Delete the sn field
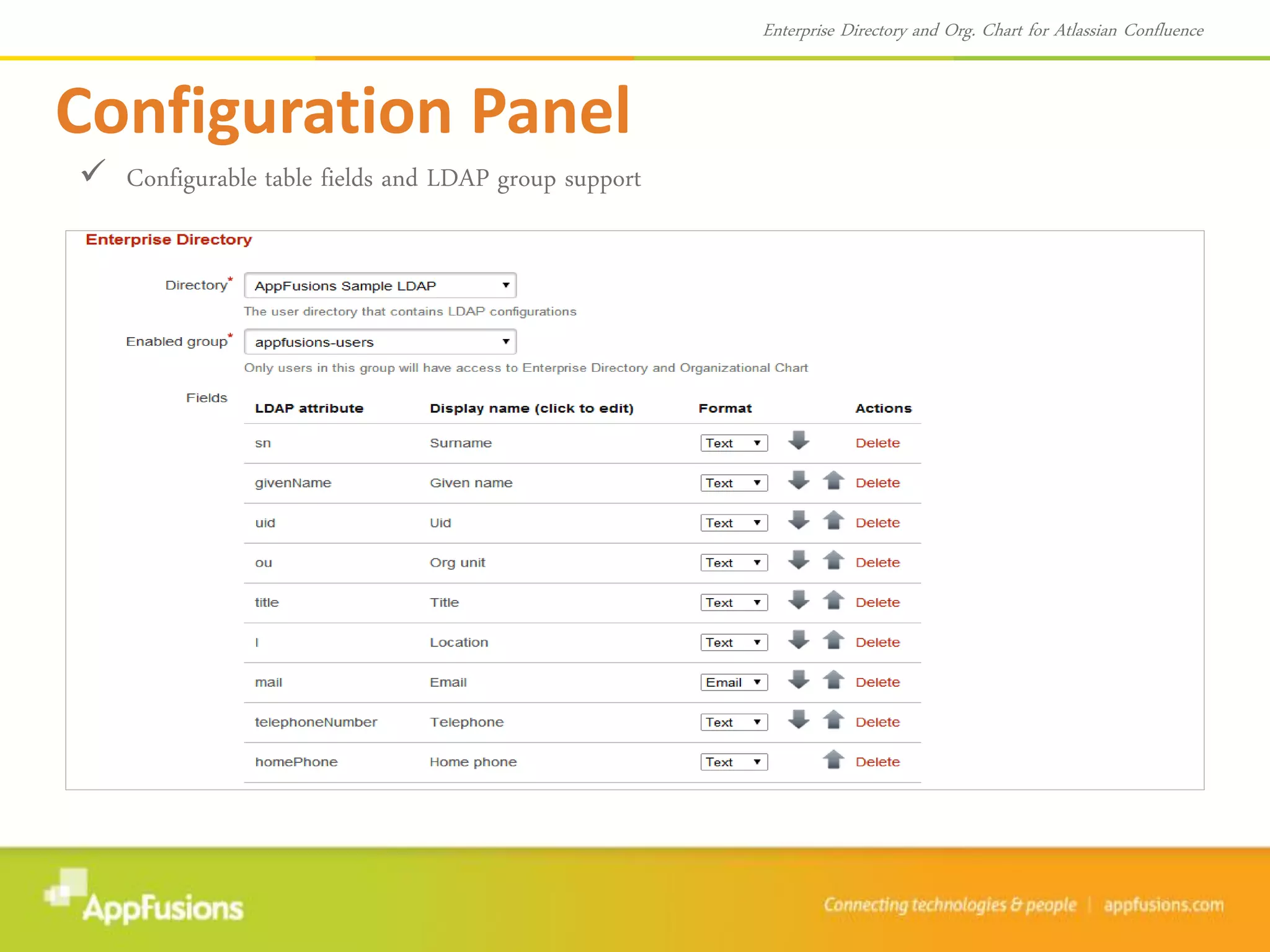 click(x=877, y=443)
